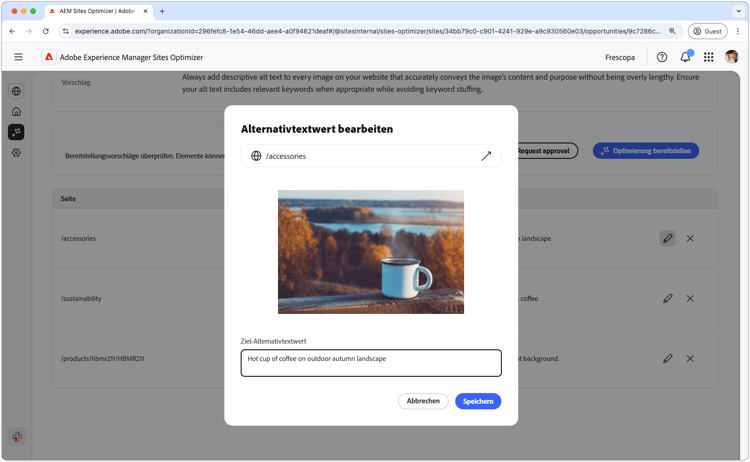Open the settings gear in sidebar
Screen dimensions: 750x462
(x=16, y=153)
